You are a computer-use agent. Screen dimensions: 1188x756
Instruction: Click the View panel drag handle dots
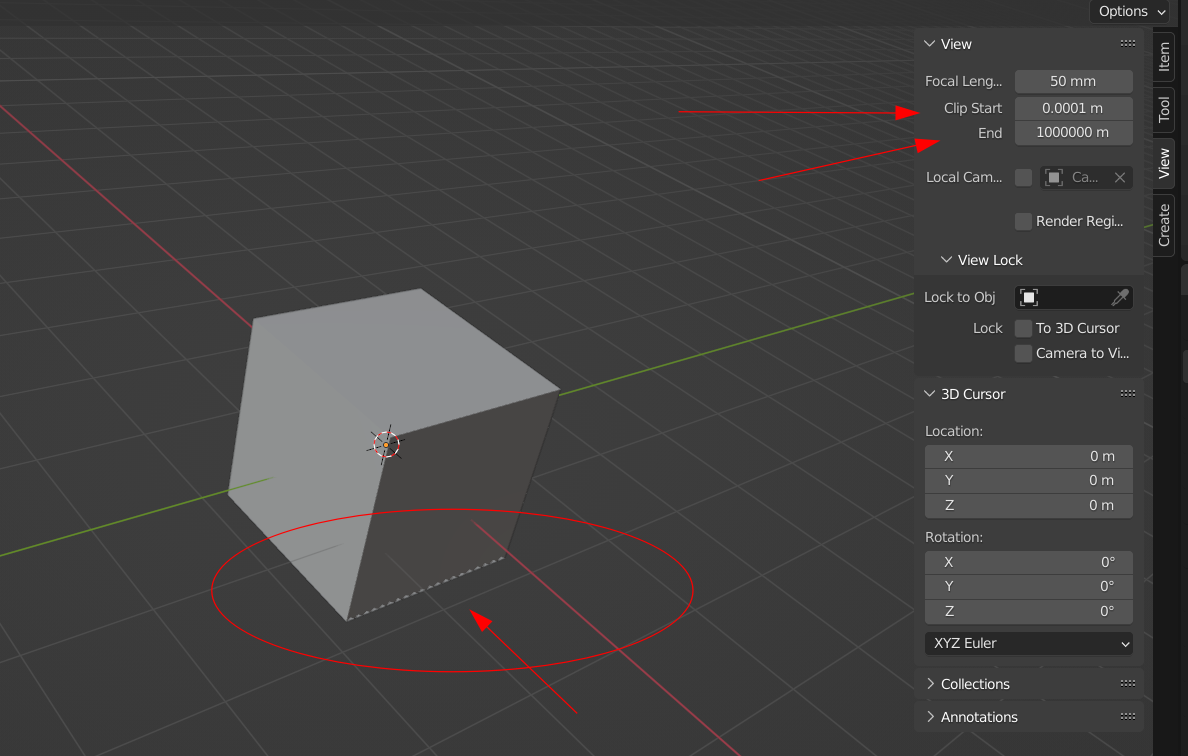click(x=1127, y=44)
